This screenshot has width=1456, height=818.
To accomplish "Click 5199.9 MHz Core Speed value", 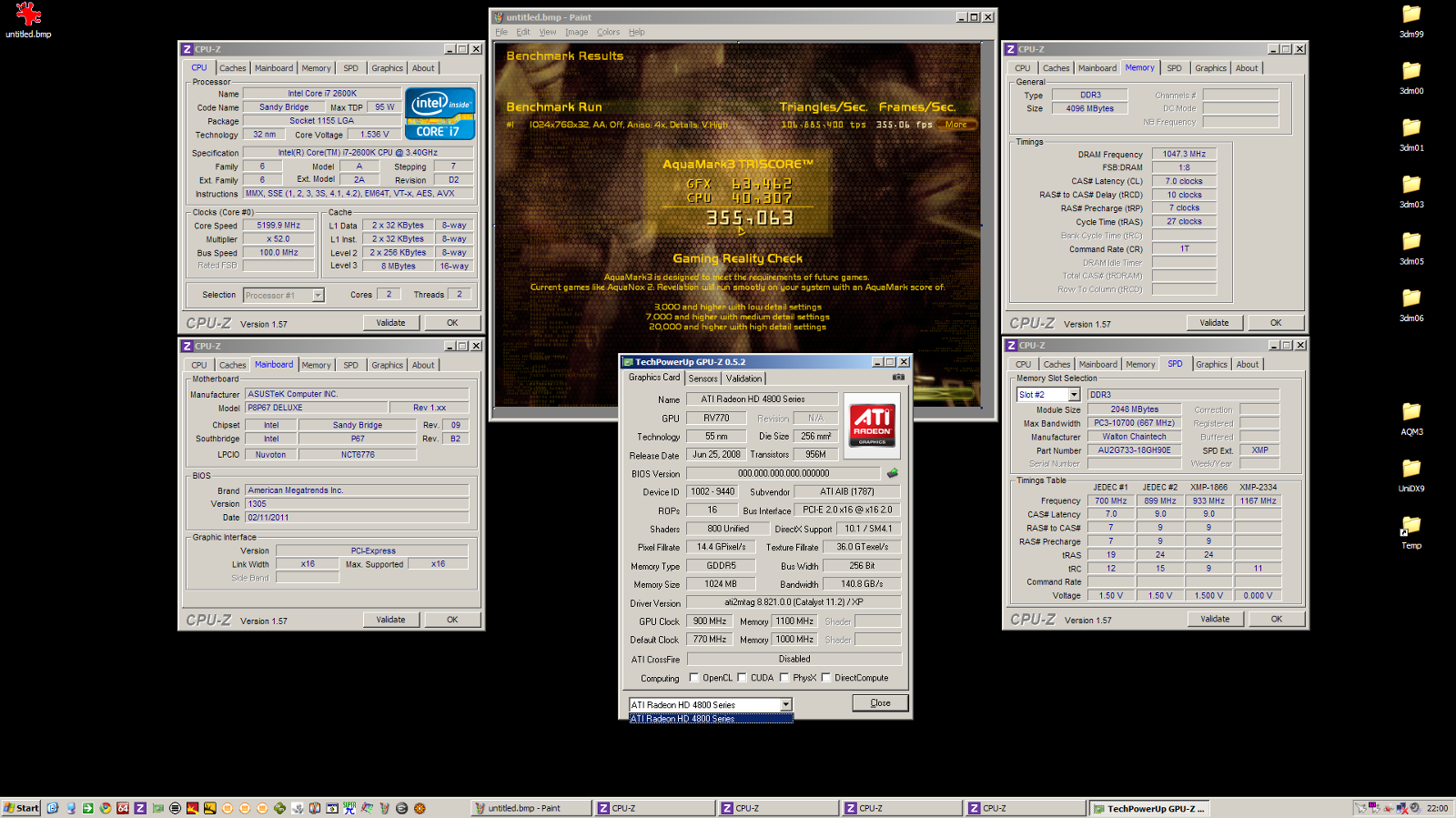I will tap(278, 226).
